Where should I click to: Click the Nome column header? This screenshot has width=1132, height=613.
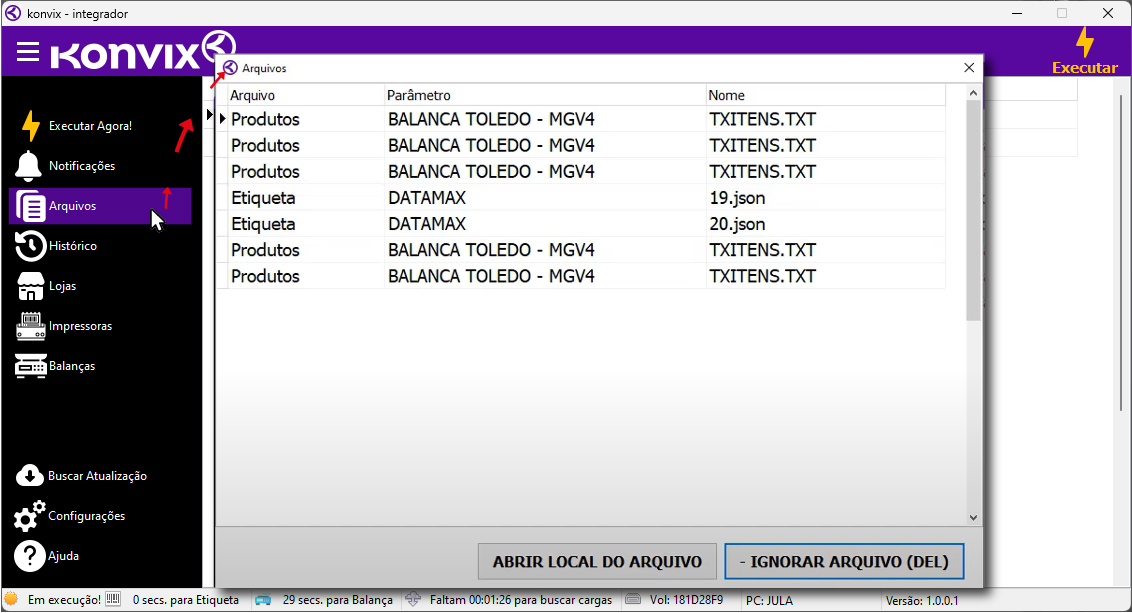[x=825, y=95]
